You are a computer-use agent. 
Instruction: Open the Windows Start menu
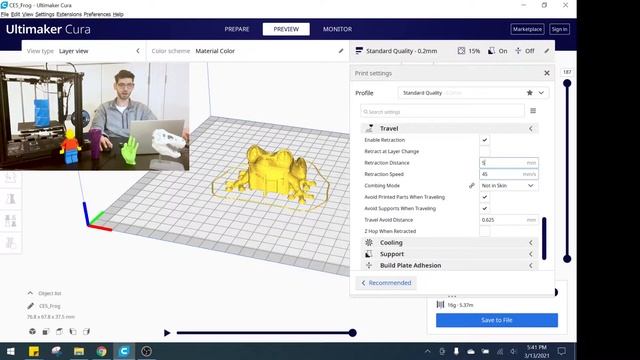[11, 351]
